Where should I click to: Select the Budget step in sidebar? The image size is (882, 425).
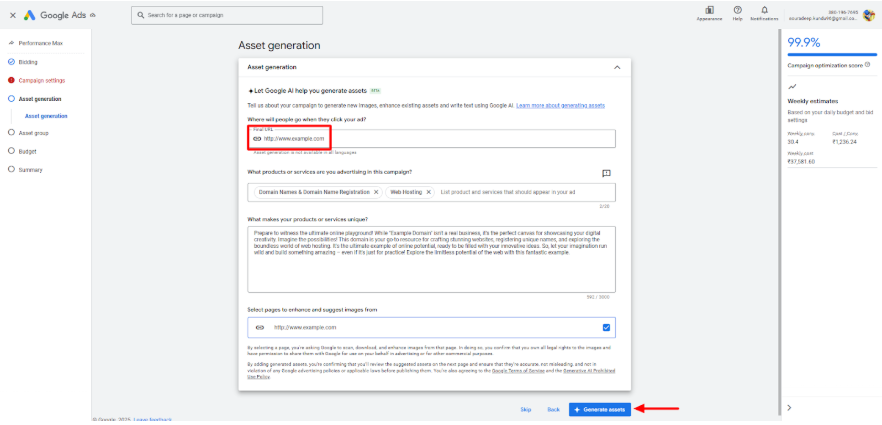coord(27,151)
